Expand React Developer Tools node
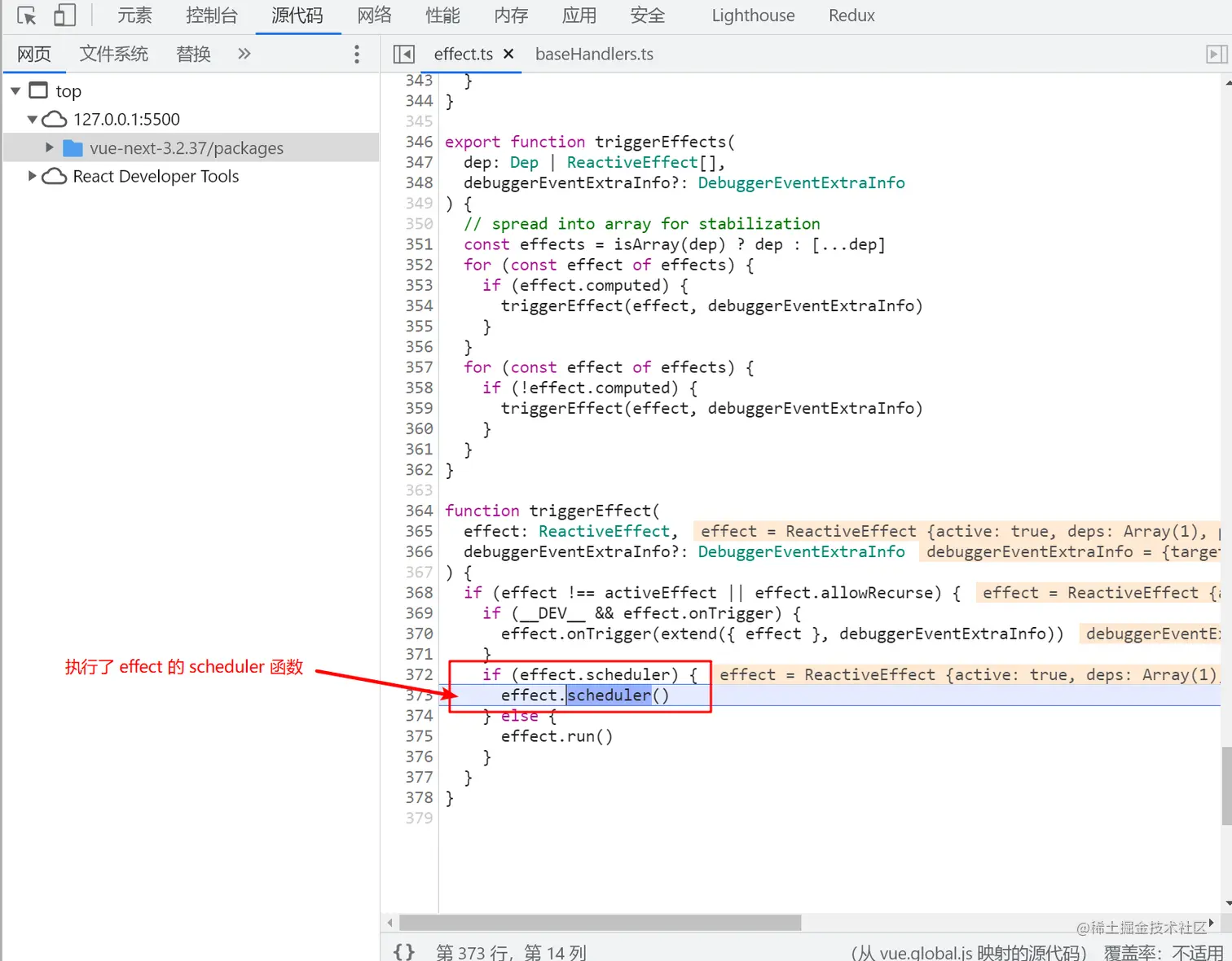This screenshot has width=1232, height=961. point(32,176)
